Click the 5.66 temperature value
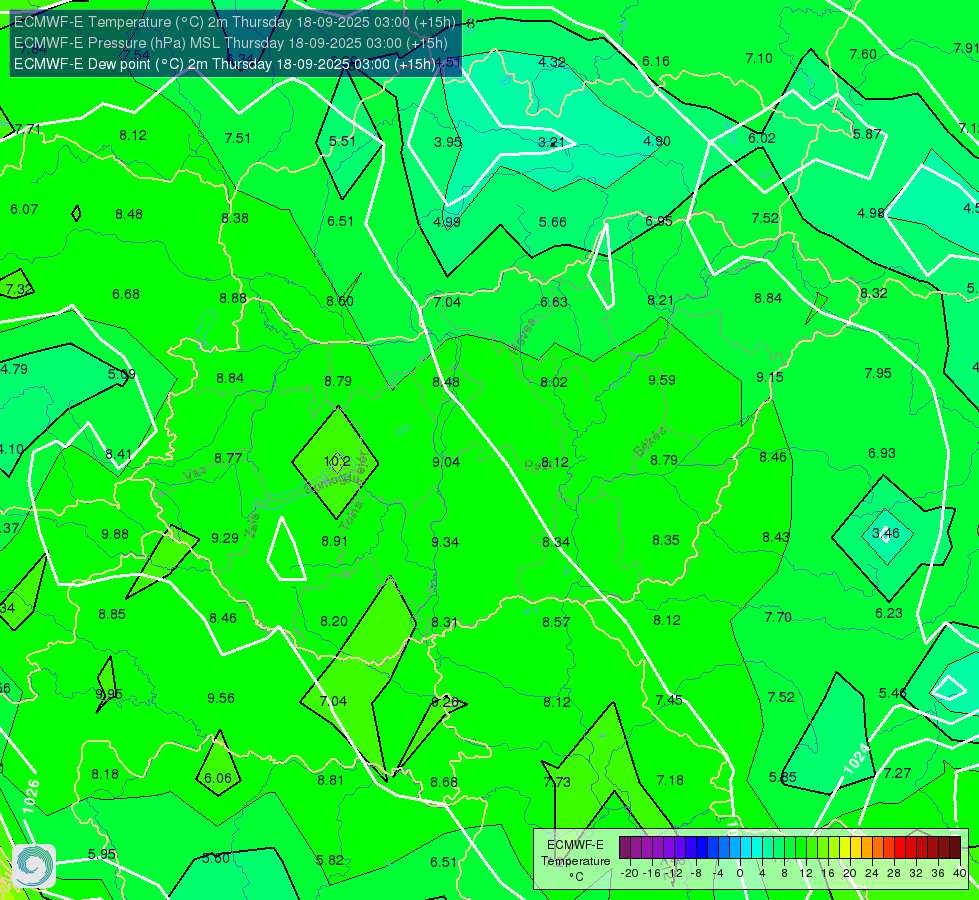Viewport: 979px width, 900px height. click(553, 222)
